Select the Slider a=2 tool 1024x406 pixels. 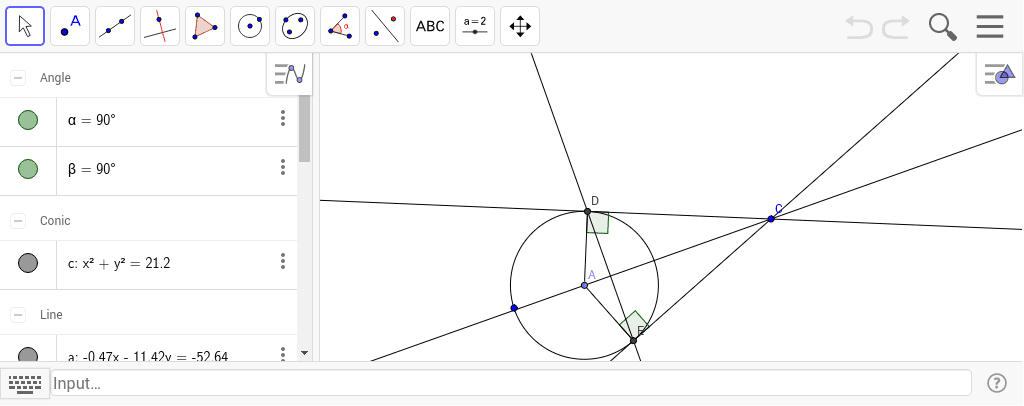click(x=475, y=26)
